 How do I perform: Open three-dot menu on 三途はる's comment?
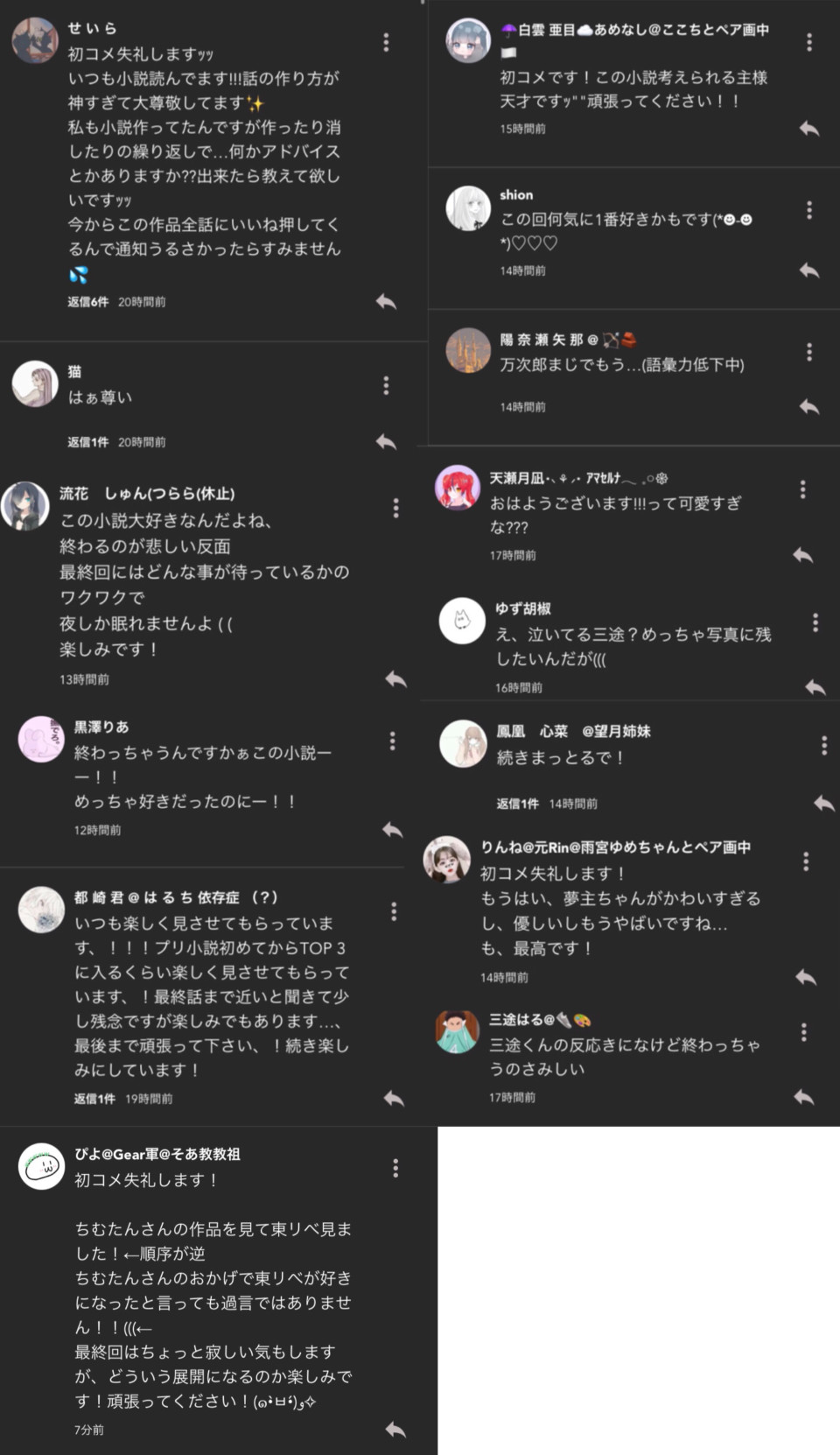[803, 1032]
